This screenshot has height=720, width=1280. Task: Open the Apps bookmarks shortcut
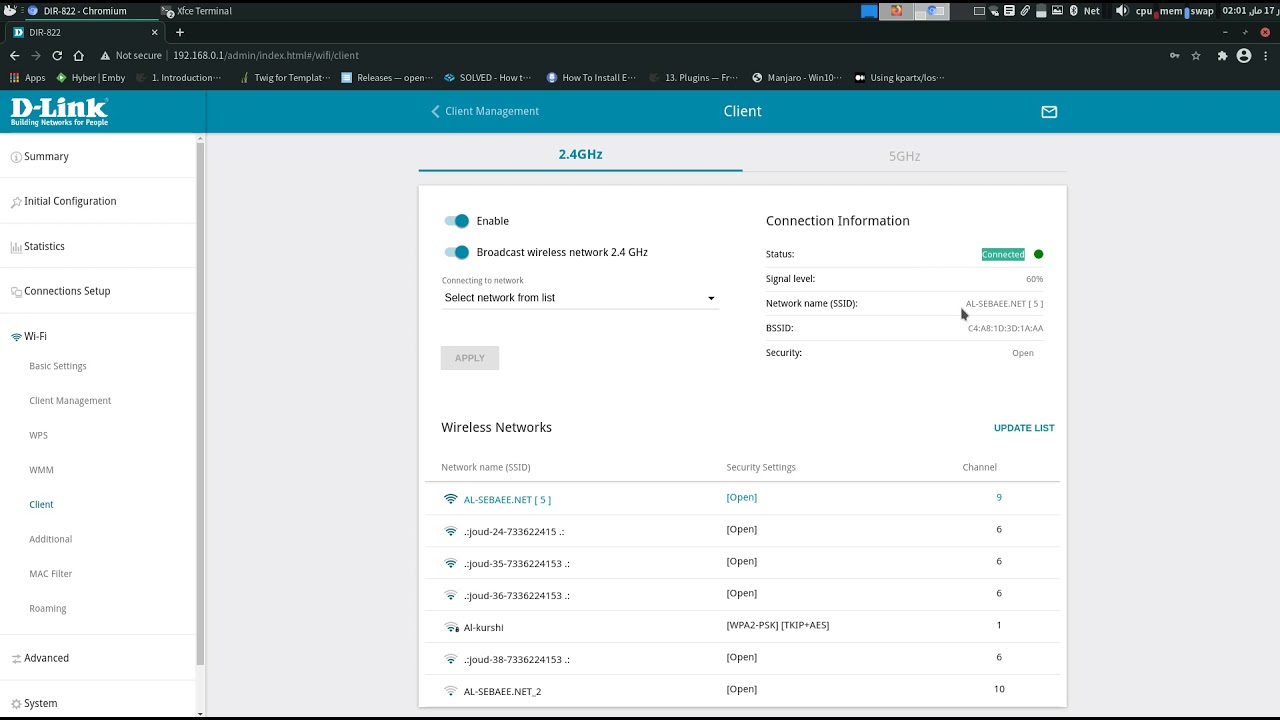(28, 78)
